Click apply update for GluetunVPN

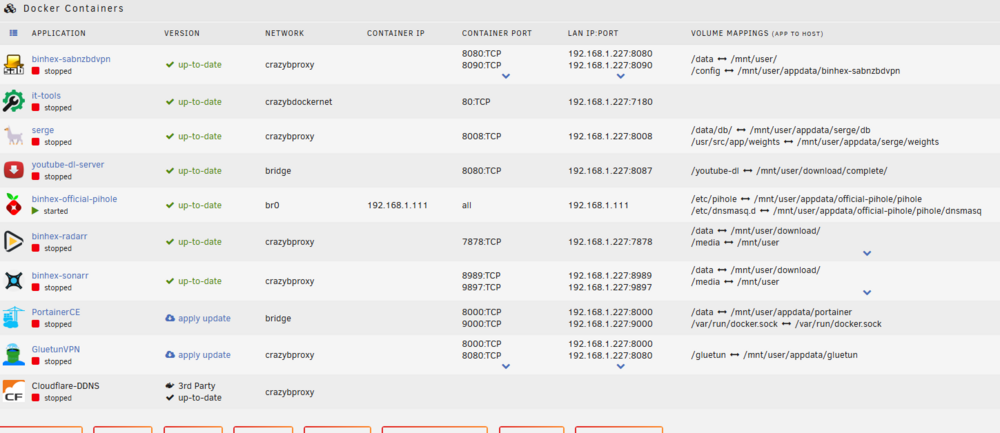click(x=204, y=355)
